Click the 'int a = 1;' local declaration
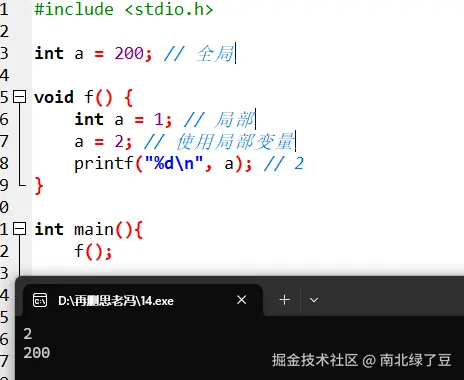This screenshot has height=380, width=464. 123,119
